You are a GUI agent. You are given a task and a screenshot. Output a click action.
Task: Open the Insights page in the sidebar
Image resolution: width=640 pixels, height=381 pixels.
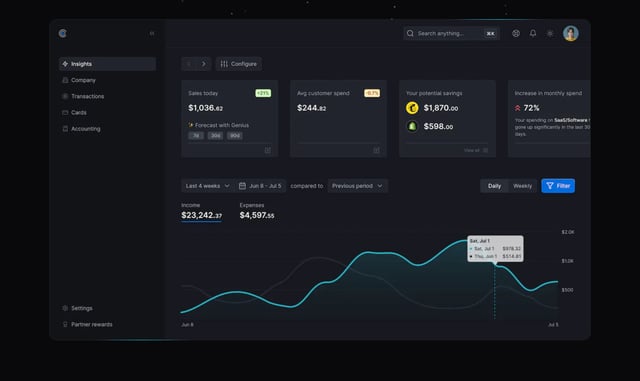[x=107, y=64]
